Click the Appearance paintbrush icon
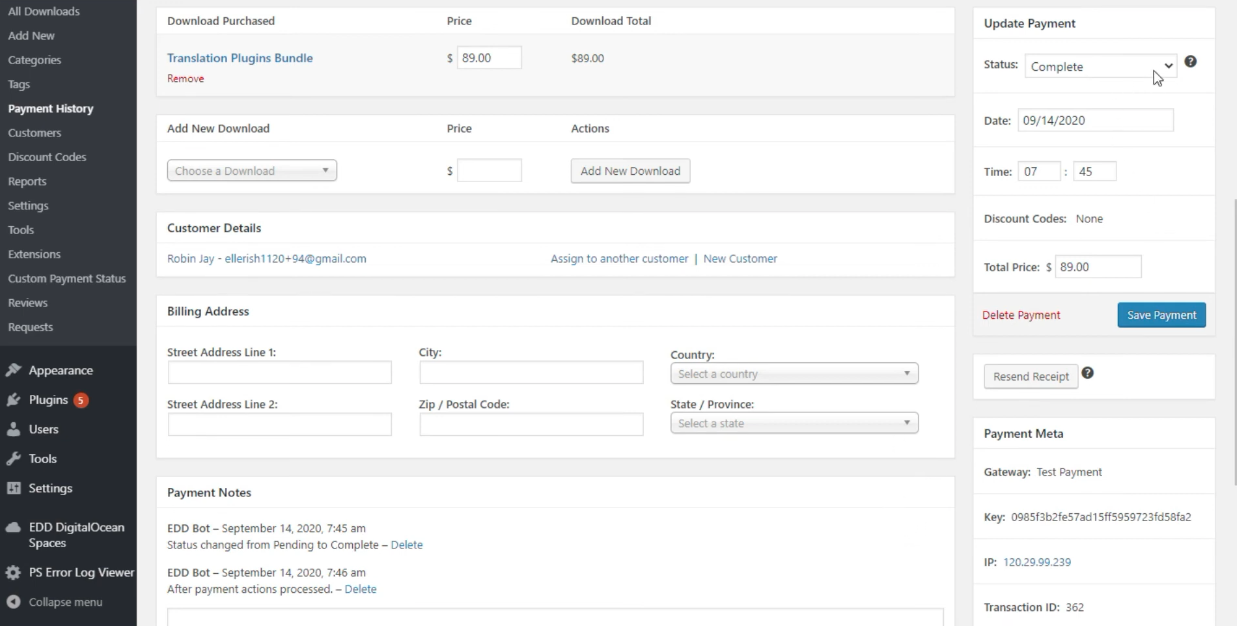The height and width of the screenshot is (626, 1237). pyautogui.click(x=13, y=370)
